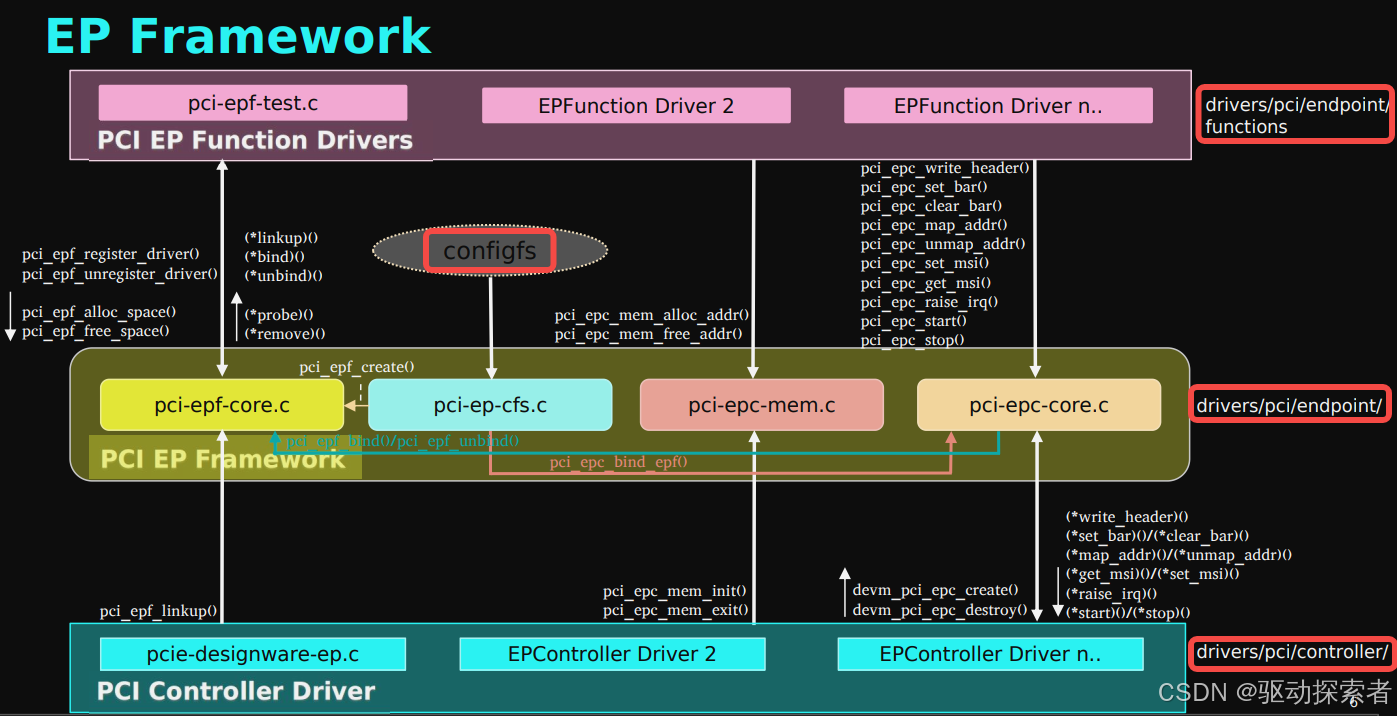Viewport: 1397px width, 716px height.
Task: Click the EPController Driver n.. box
Action: 990,655
